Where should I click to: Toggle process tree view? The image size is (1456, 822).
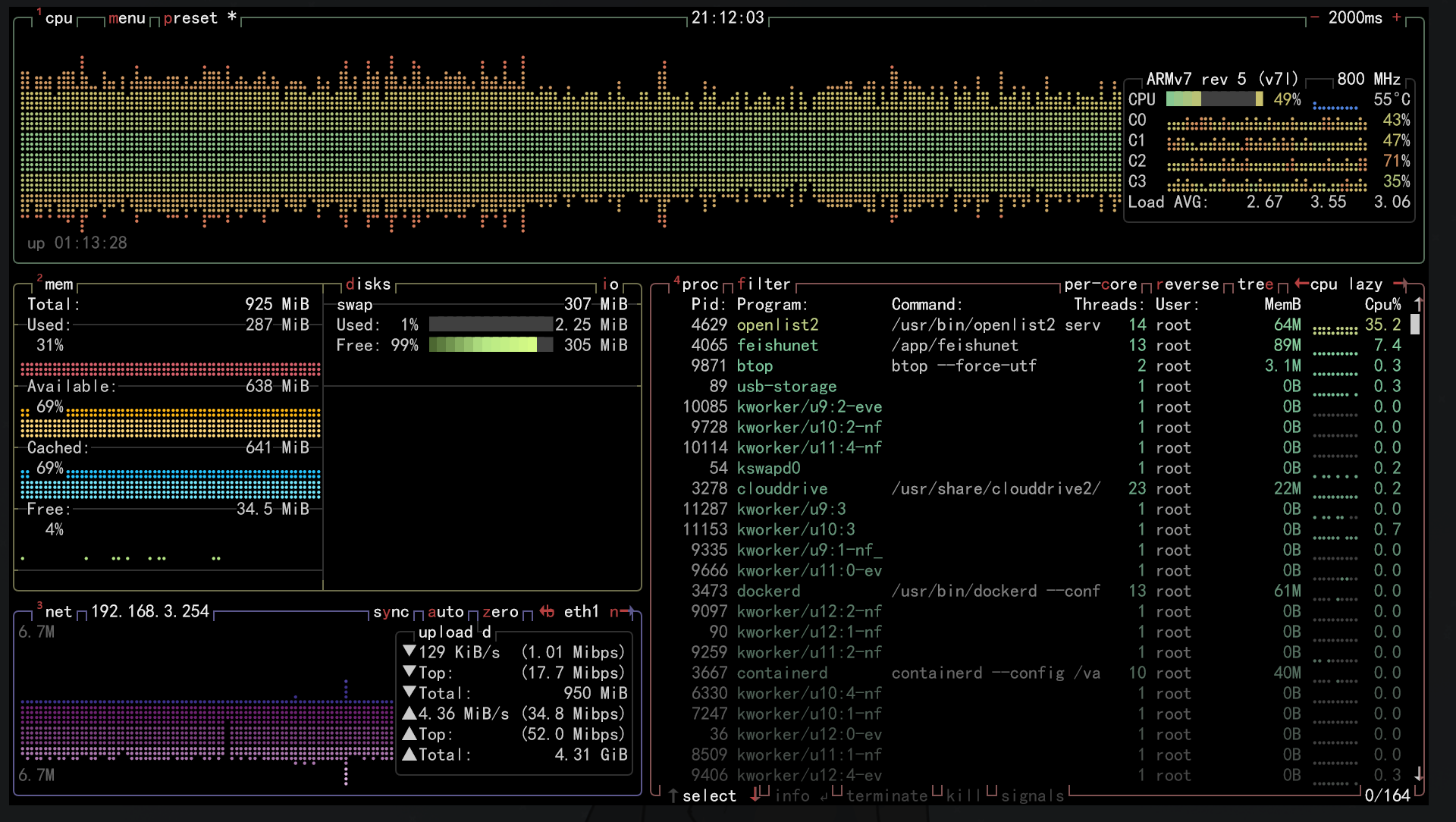(x=1256, y=284)
